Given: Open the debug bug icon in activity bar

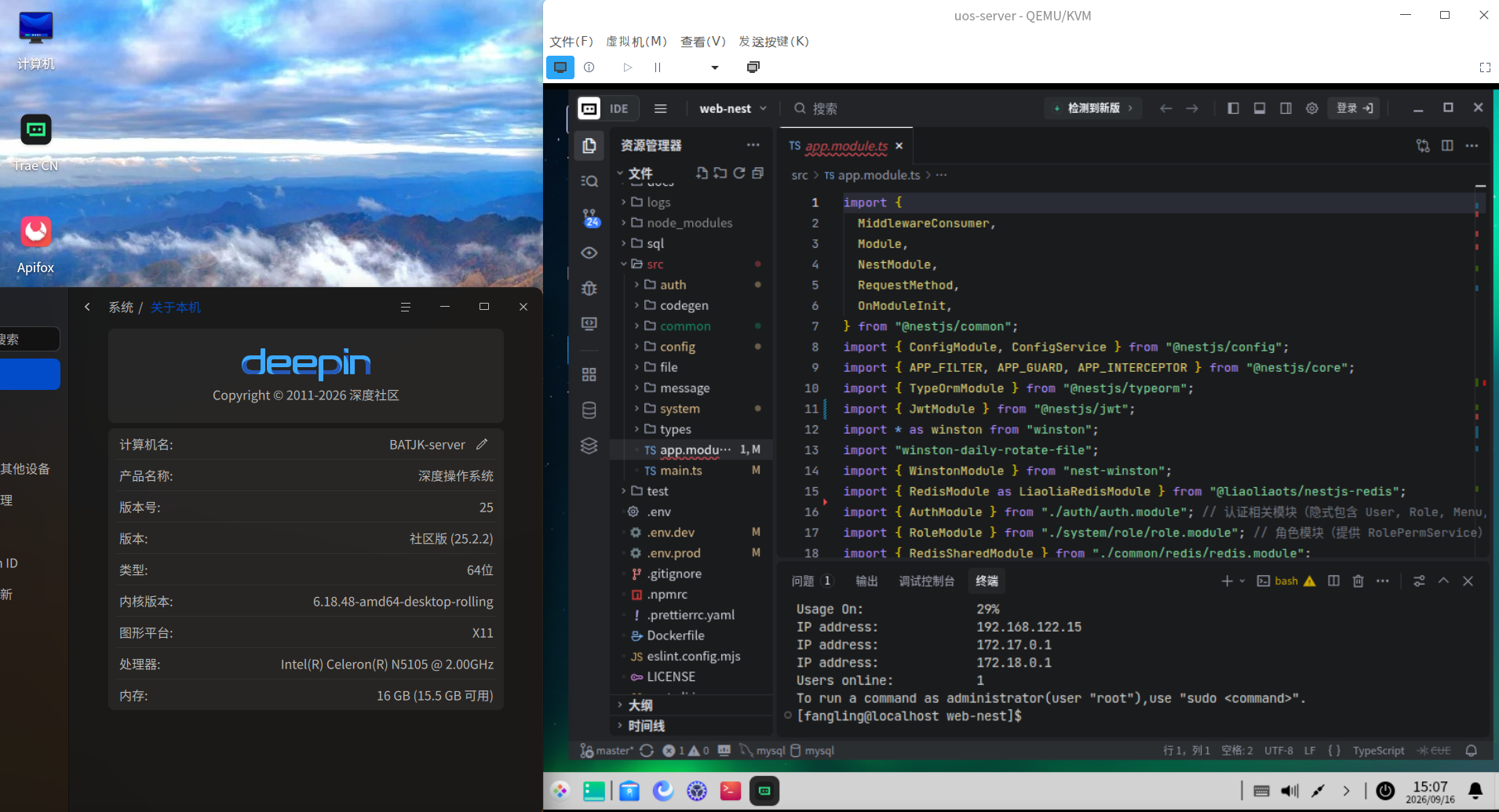Looking at the screenshot, I should [589, 289].
